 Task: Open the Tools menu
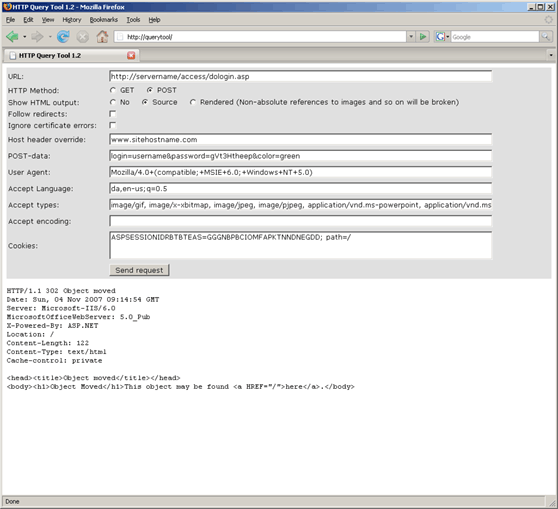[133, 20]
